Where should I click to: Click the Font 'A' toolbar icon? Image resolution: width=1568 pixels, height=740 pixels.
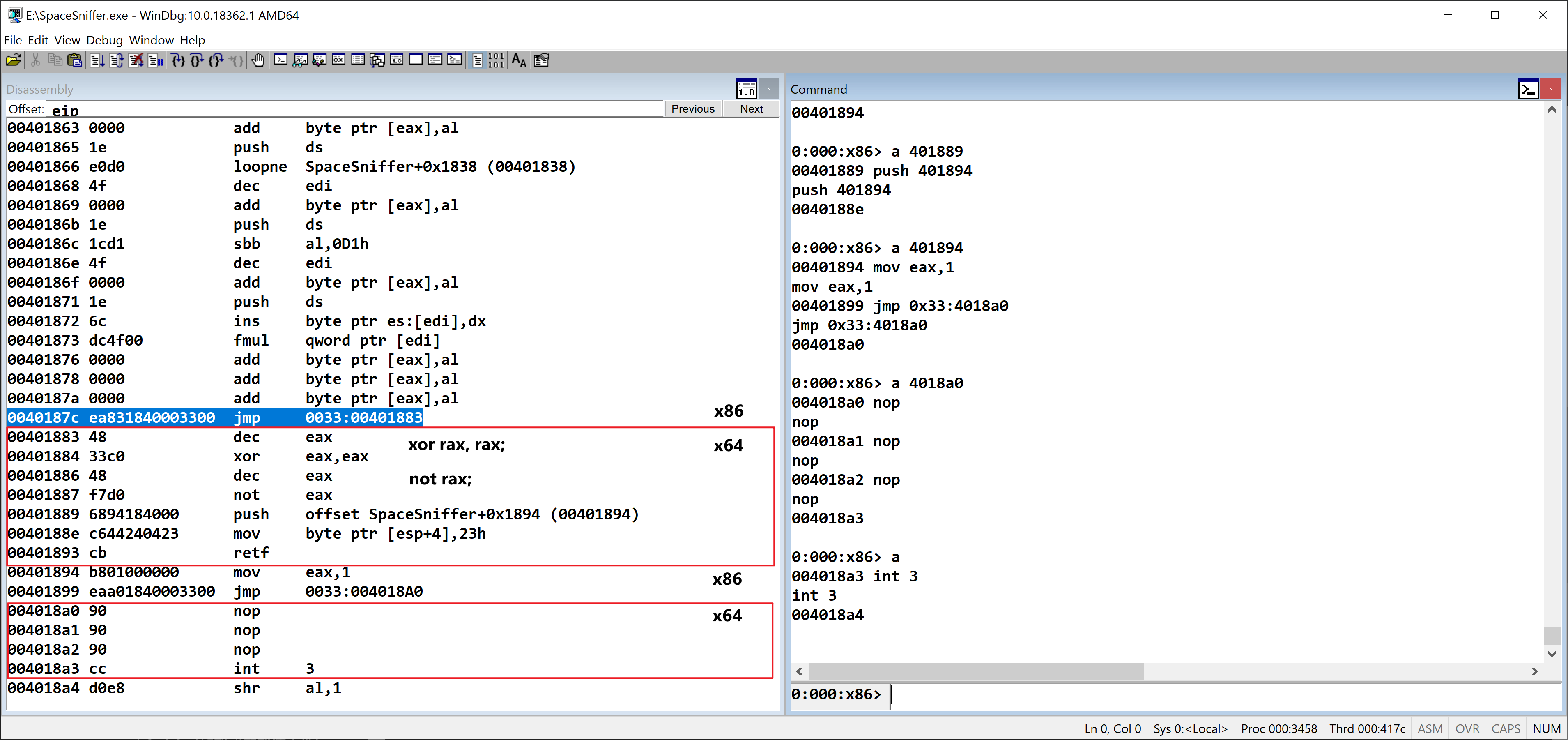tap(519, 60)
